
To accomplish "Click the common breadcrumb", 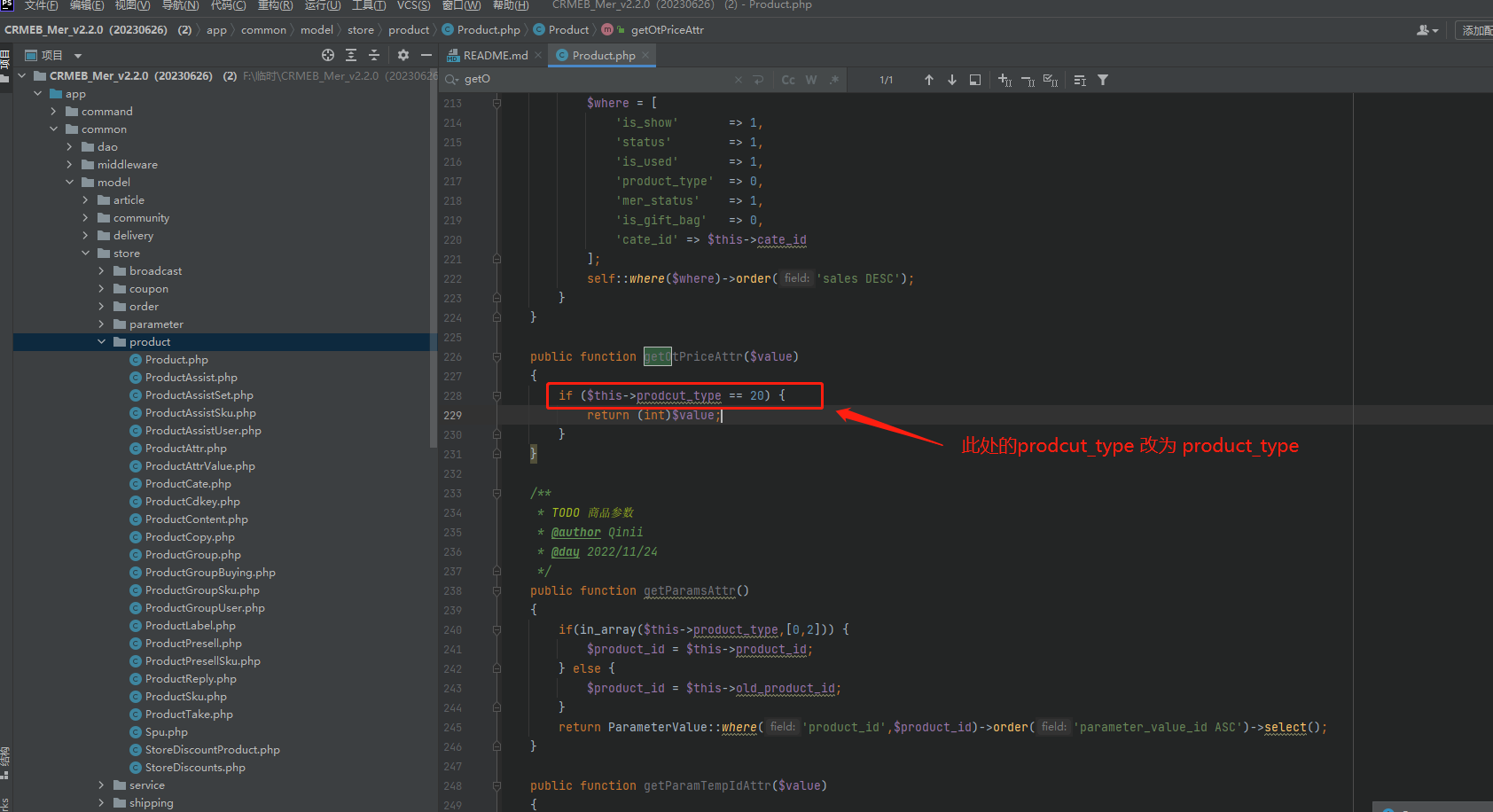I will pyautogui.click(x=263, y=30).
